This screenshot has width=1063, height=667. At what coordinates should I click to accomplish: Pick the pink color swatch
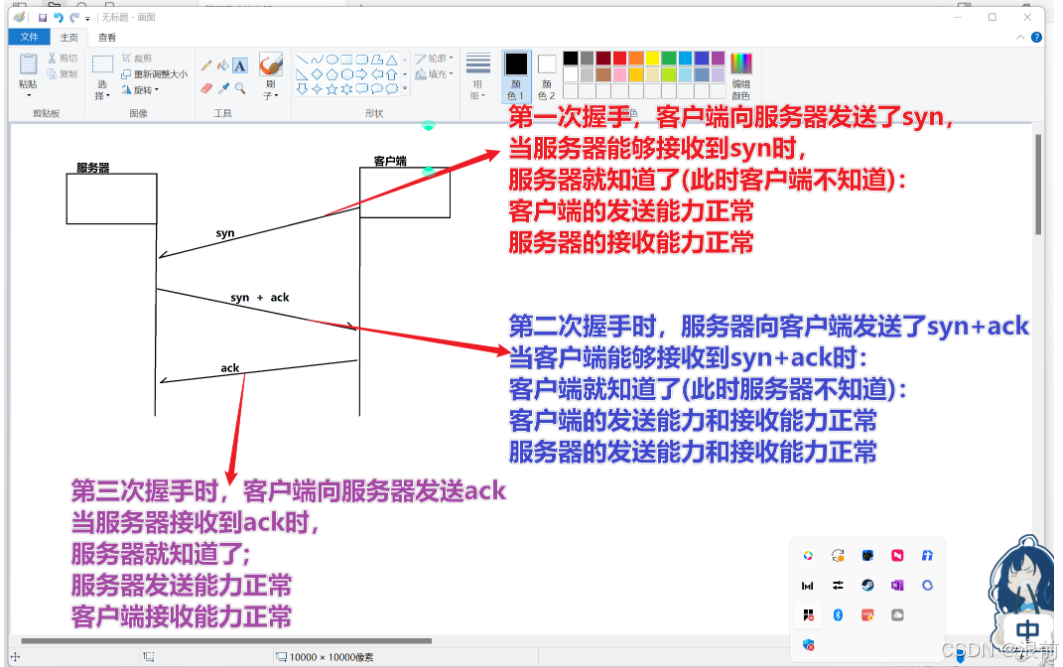coord(620,75)
